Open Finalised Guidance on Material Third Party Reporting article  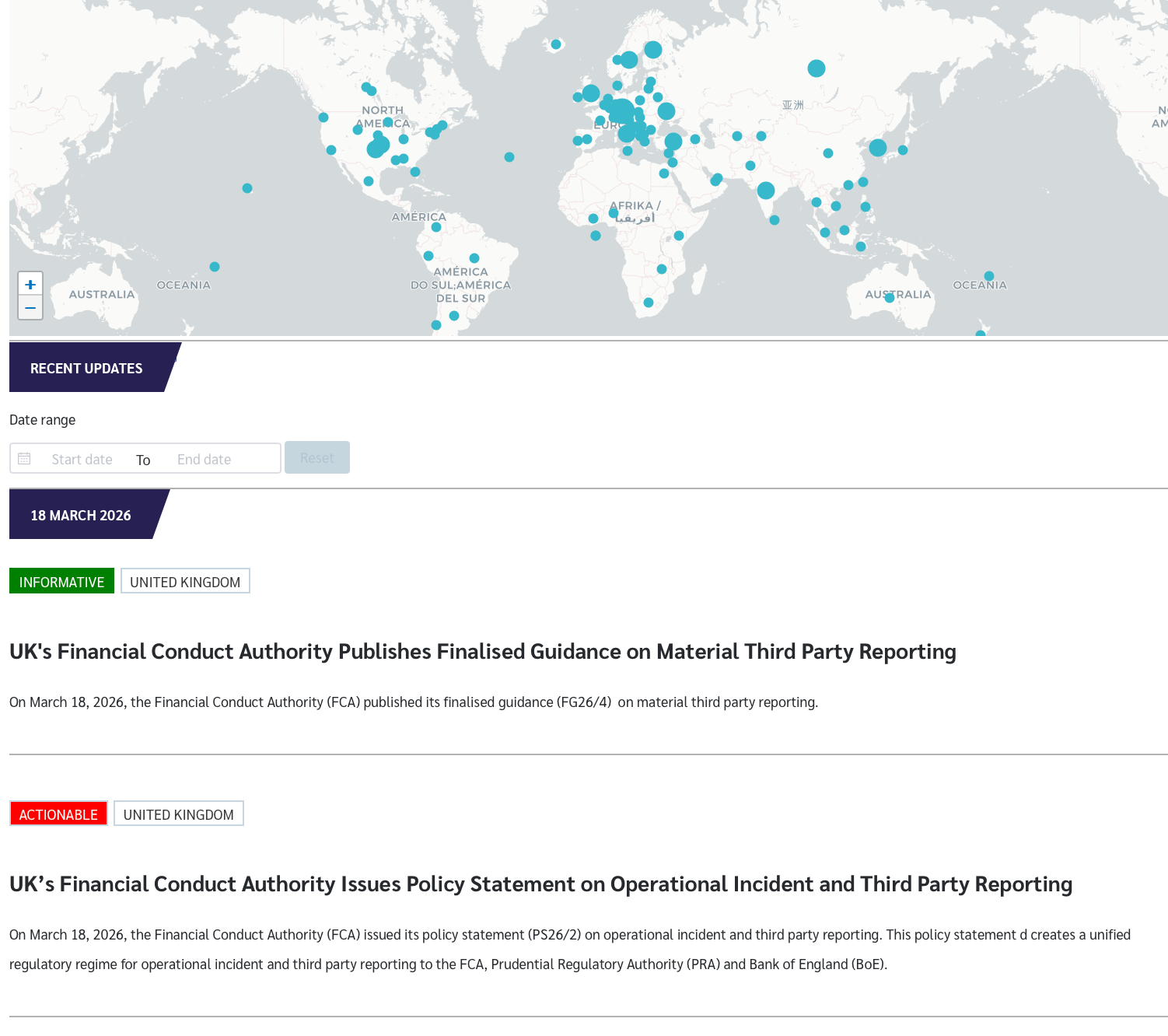tap(483, 651)
